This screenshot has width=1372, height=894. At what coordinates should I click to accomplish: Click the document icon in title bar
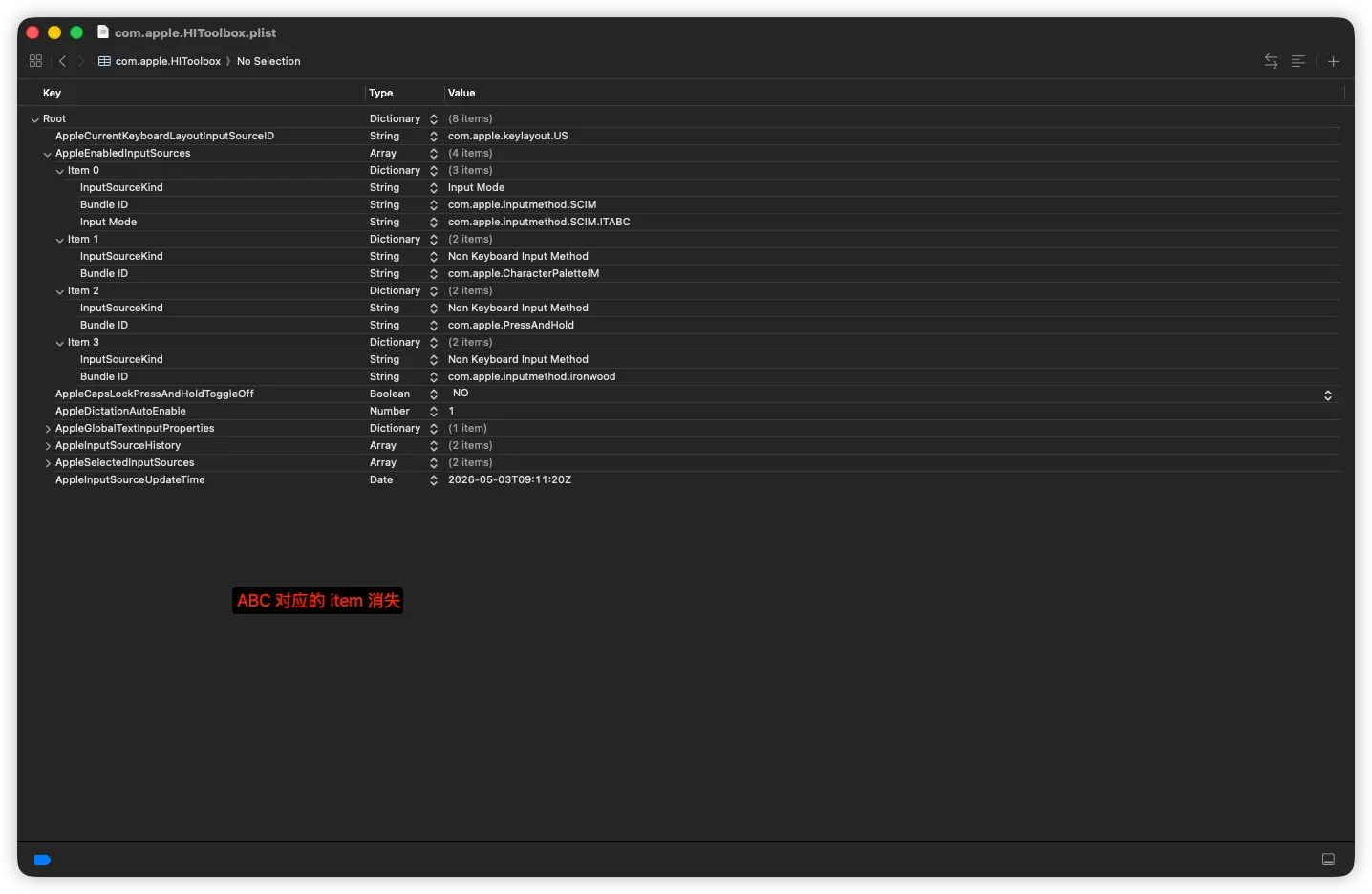click(103, 32)
